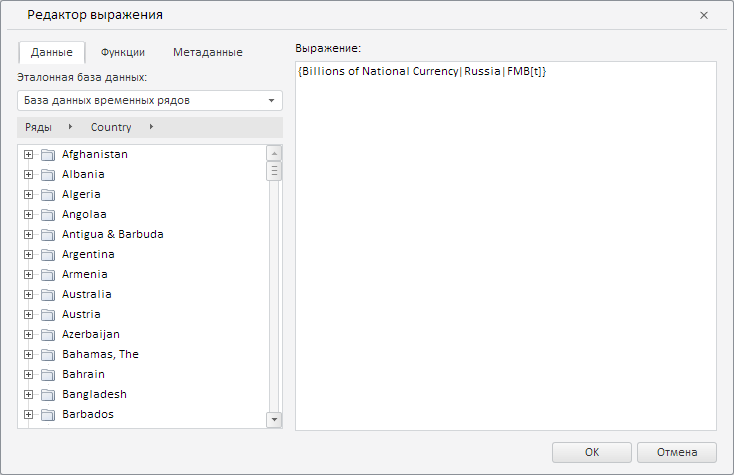Select the Данные tab
This screenshot has height=475, width=734.
[x=51, y=52]
